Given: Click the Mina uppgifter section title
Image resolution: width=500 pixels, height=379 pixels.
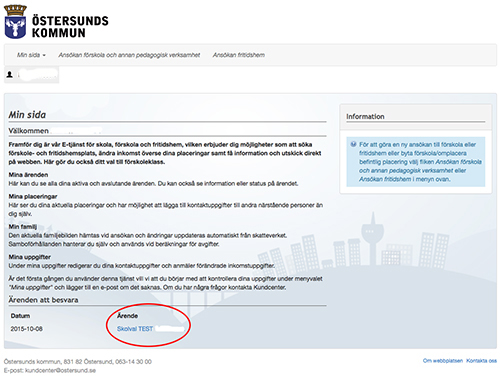Looking at the screenshot, I should click(30, 257).
